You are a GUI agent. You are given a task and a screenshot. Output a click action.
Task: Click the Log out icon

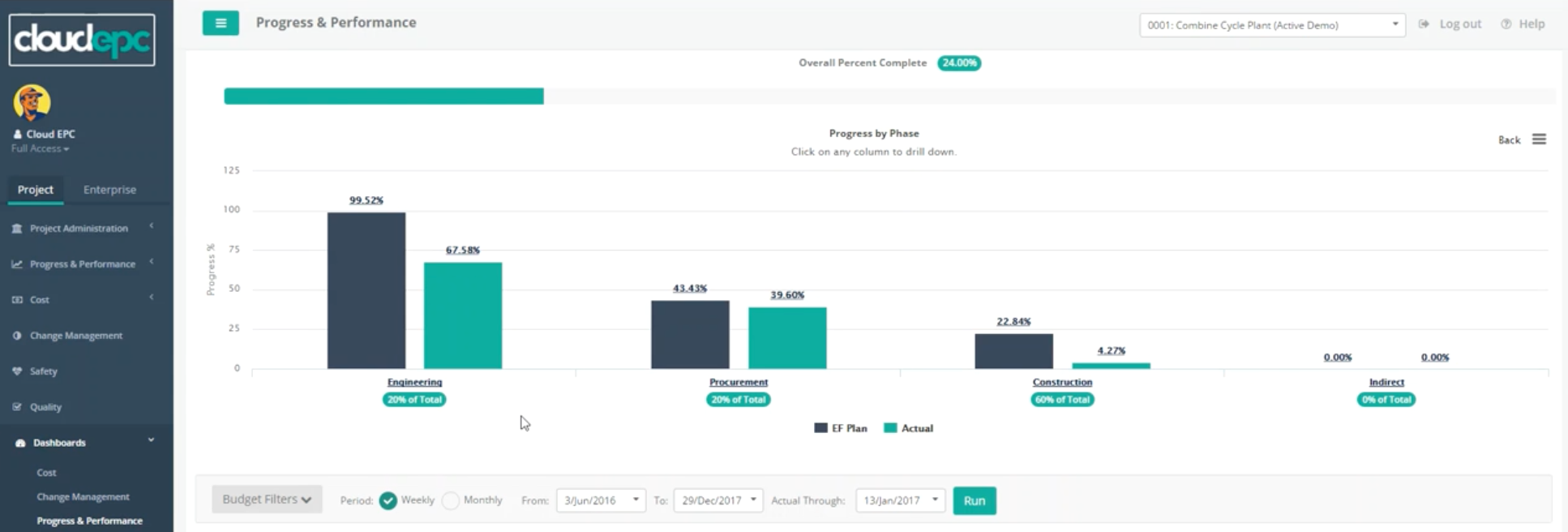tap(1424, 24)
